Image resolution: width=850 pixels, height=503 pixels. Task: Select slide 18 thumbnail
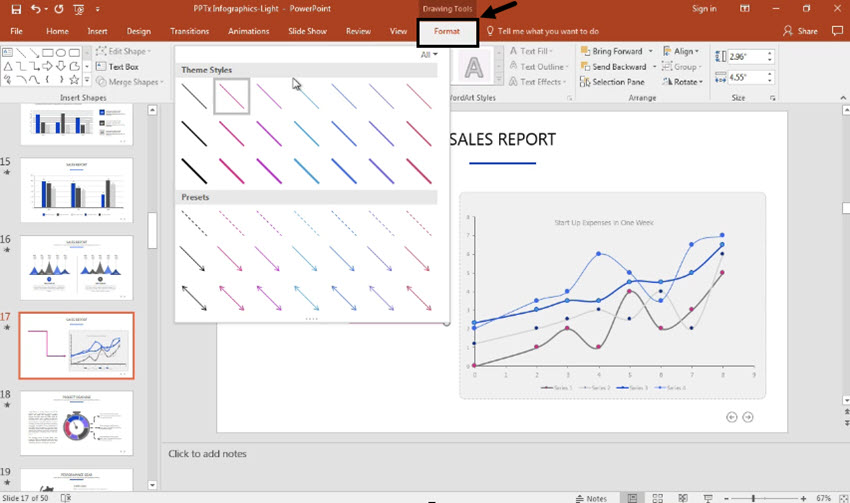[76, 424]
